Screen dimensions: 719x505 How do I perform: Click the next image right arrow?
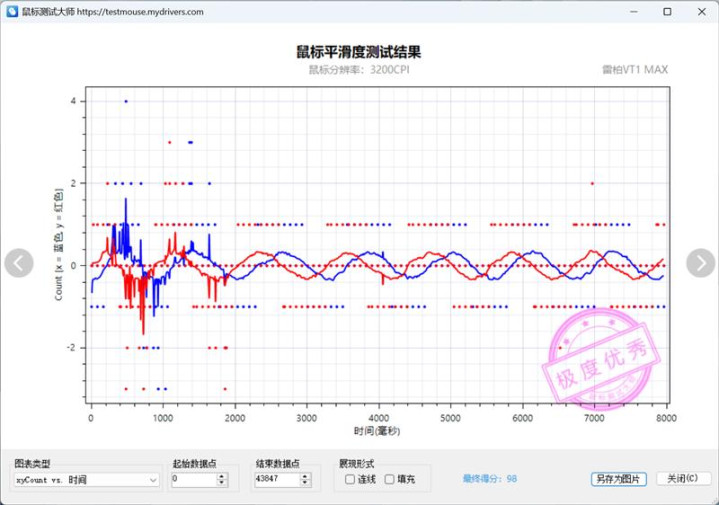click(x=700, y=263)
